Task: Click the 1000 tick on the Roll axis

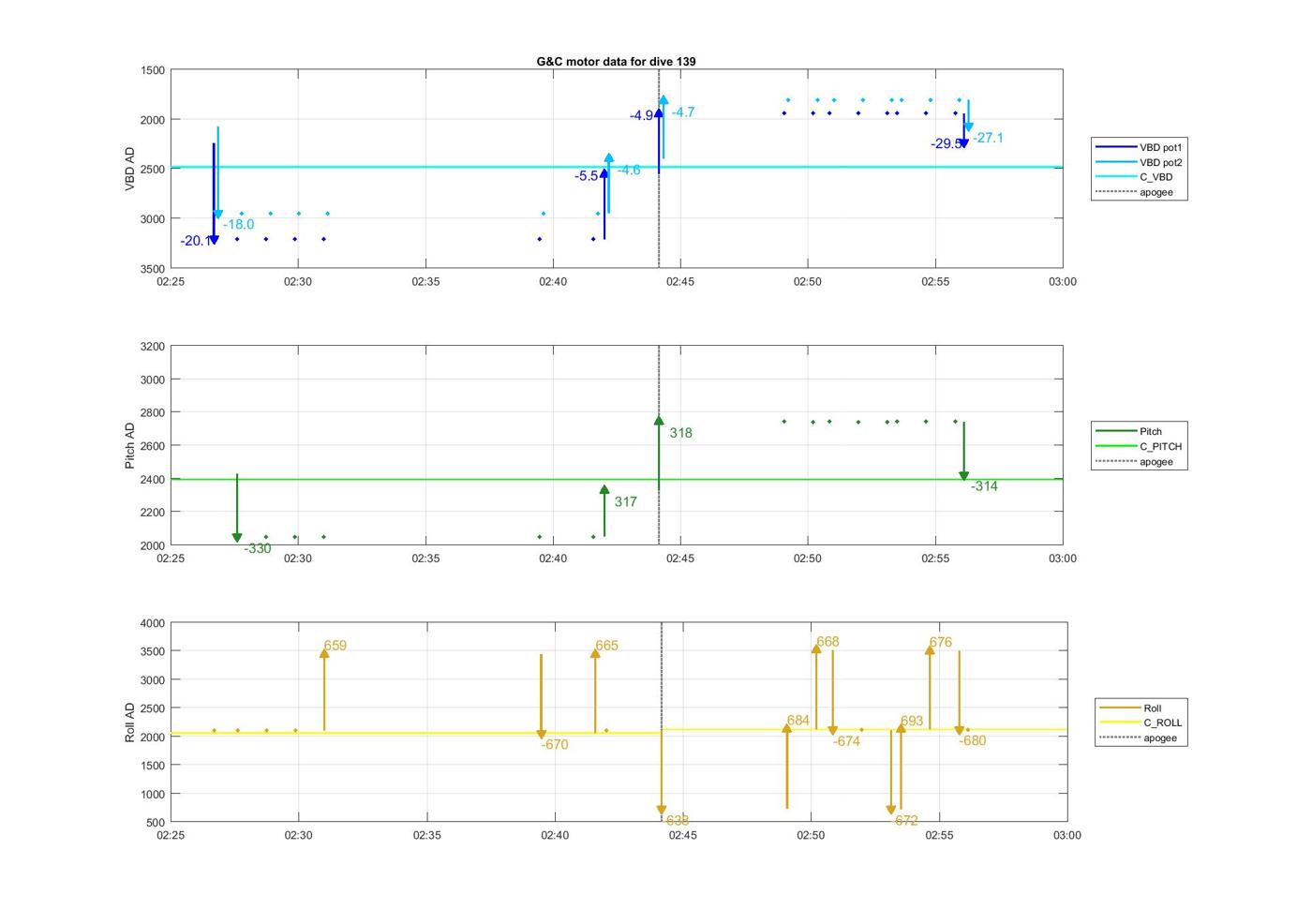Action: [152, 794]
